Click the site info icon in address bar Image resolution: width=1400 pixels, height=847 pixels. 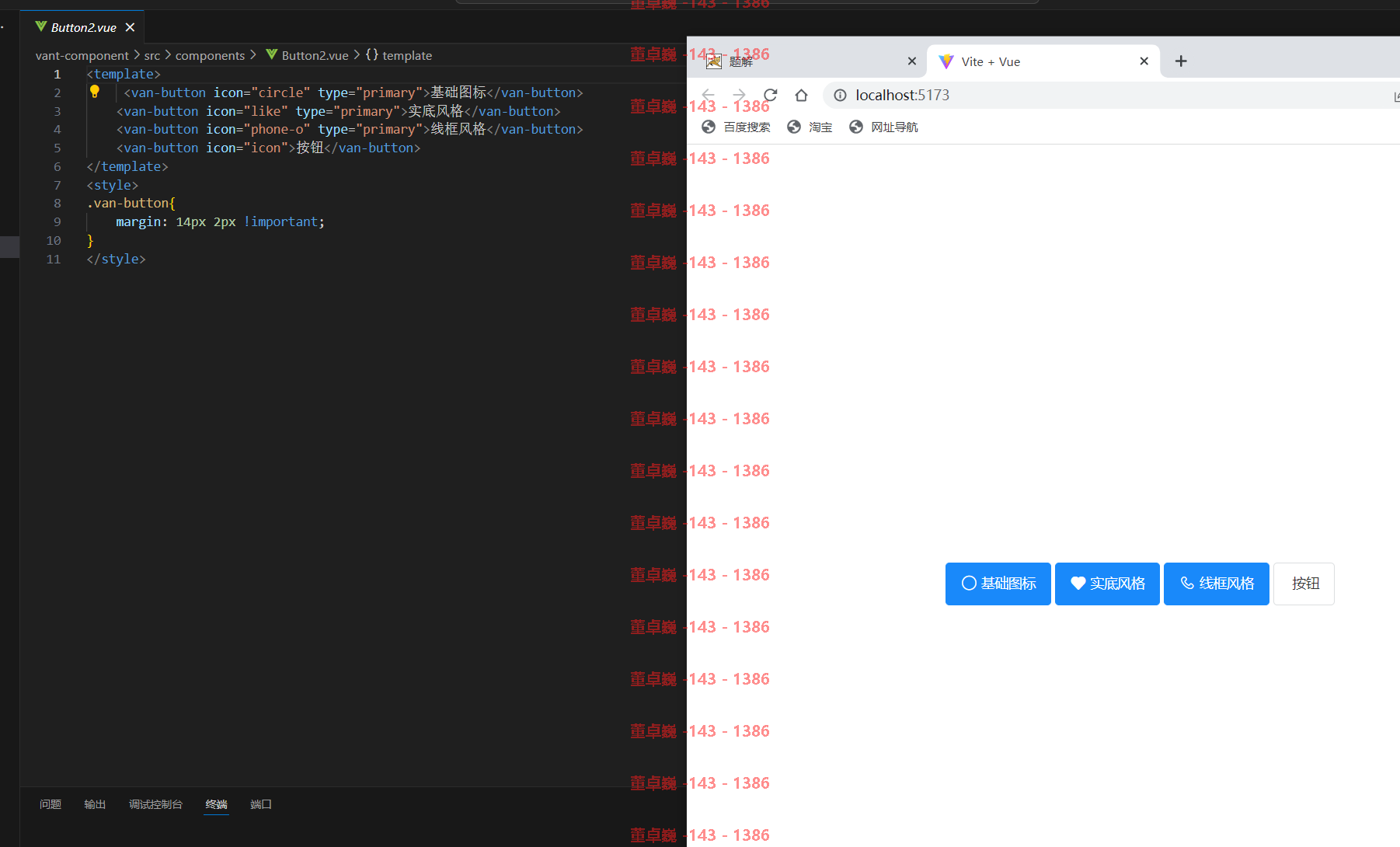pyautogui.click(x=840, y=95)
